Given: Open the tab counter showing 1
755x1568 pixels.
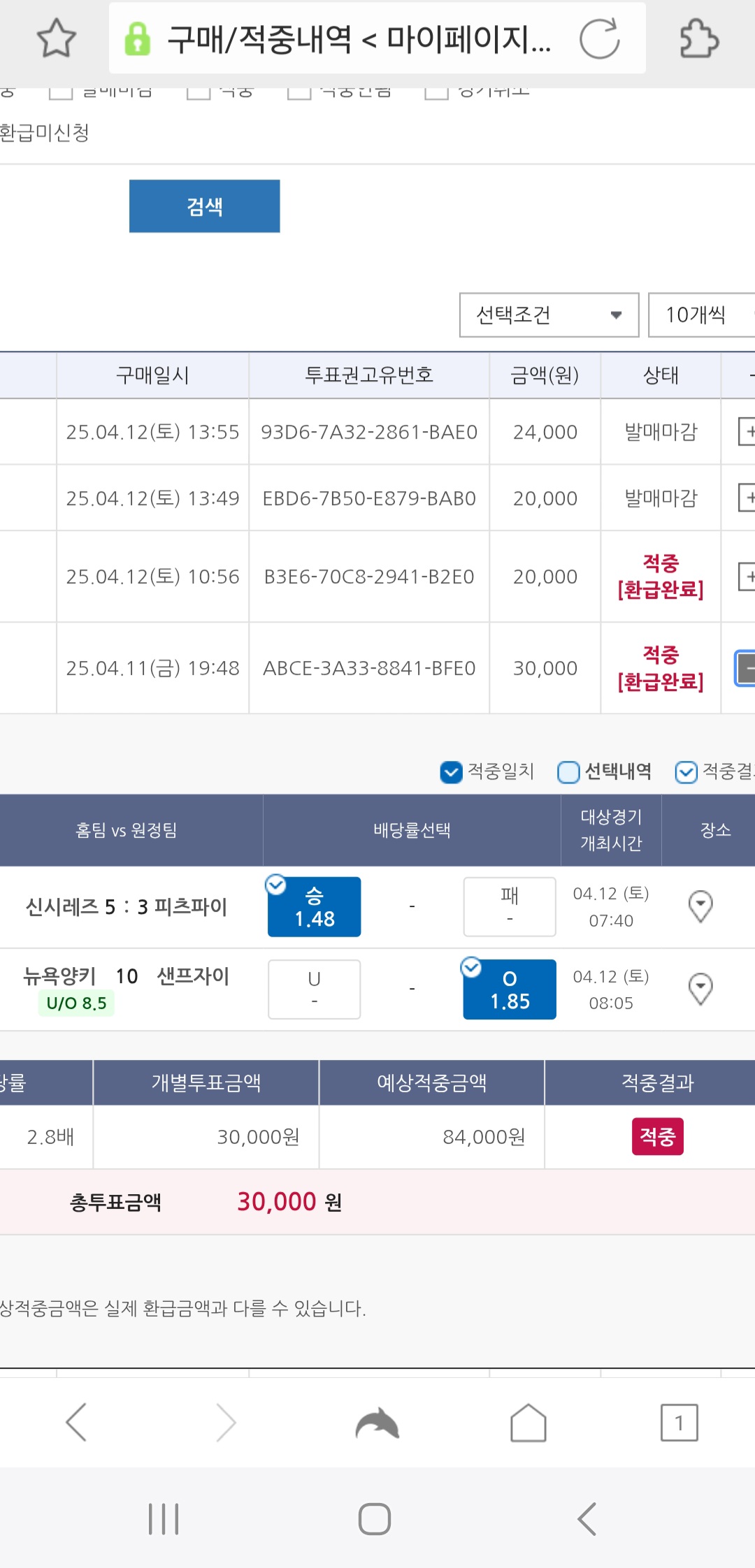Looking at the screenshot, I should 679,1422.
